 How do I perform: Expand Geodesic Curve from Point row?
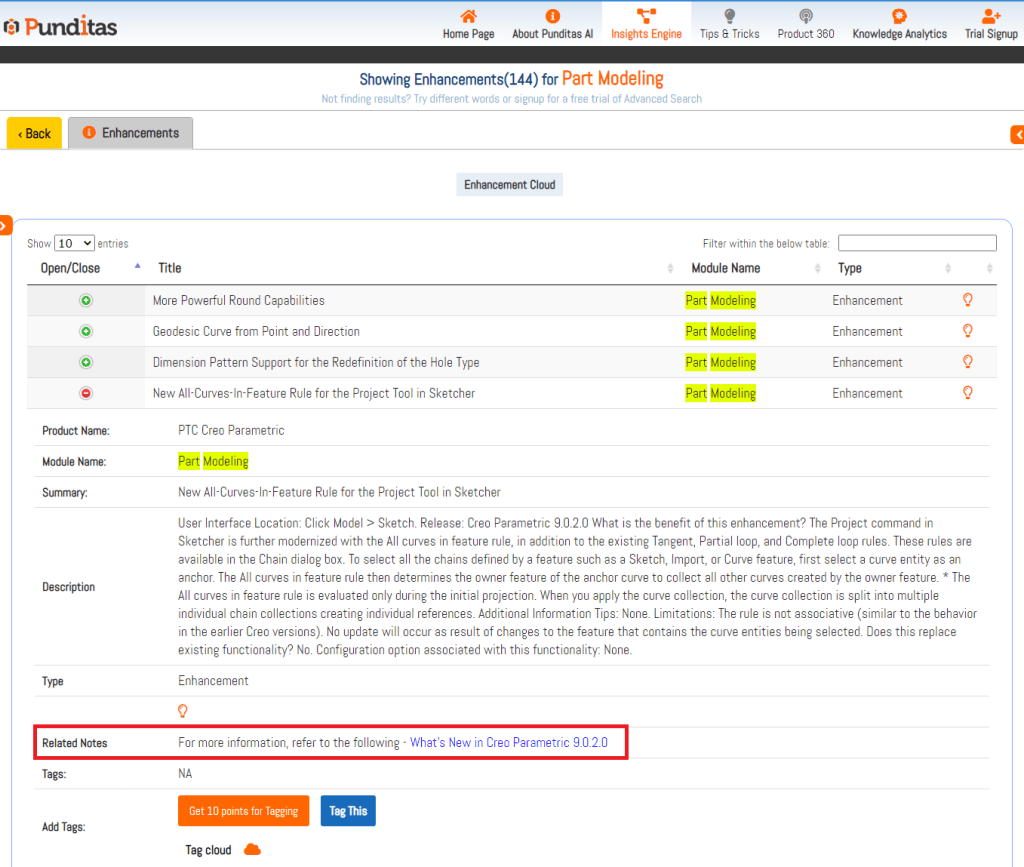[86, 332]
